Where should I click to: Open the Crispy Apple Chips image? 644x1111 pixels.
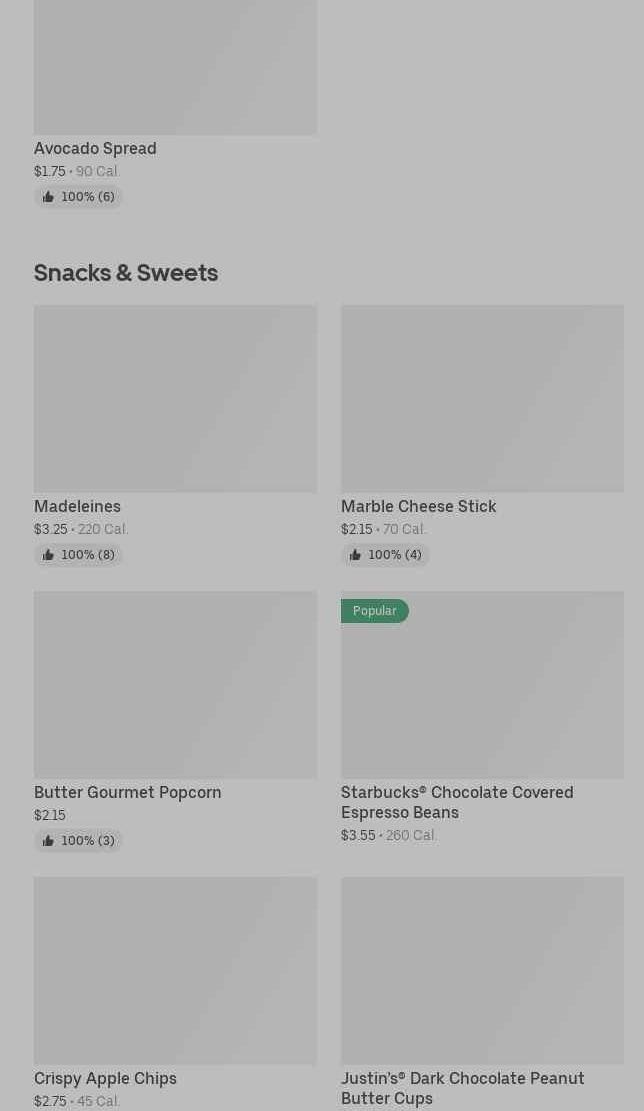(175, 970)
